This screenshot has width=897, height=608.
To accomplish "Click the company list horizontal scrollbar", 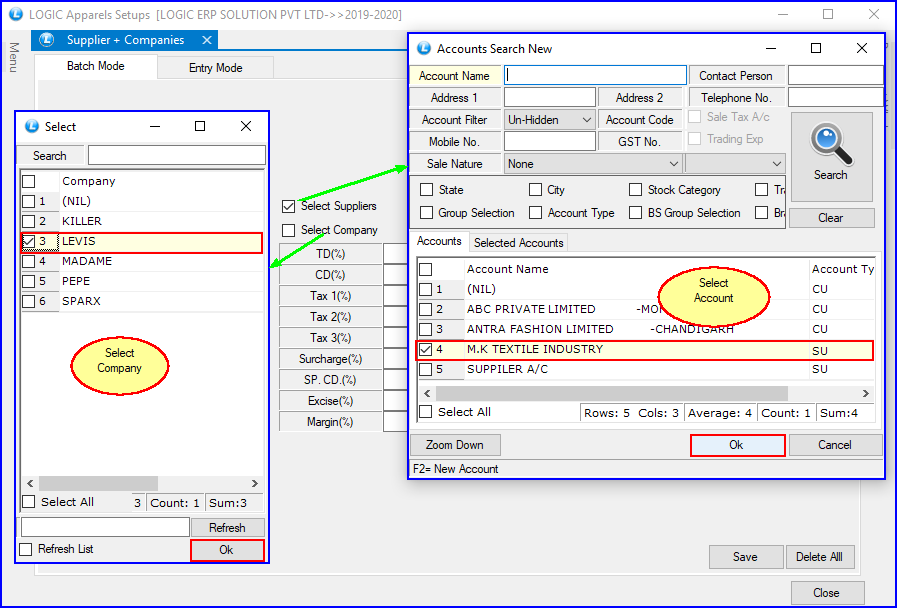I will (x=98, y=483).
